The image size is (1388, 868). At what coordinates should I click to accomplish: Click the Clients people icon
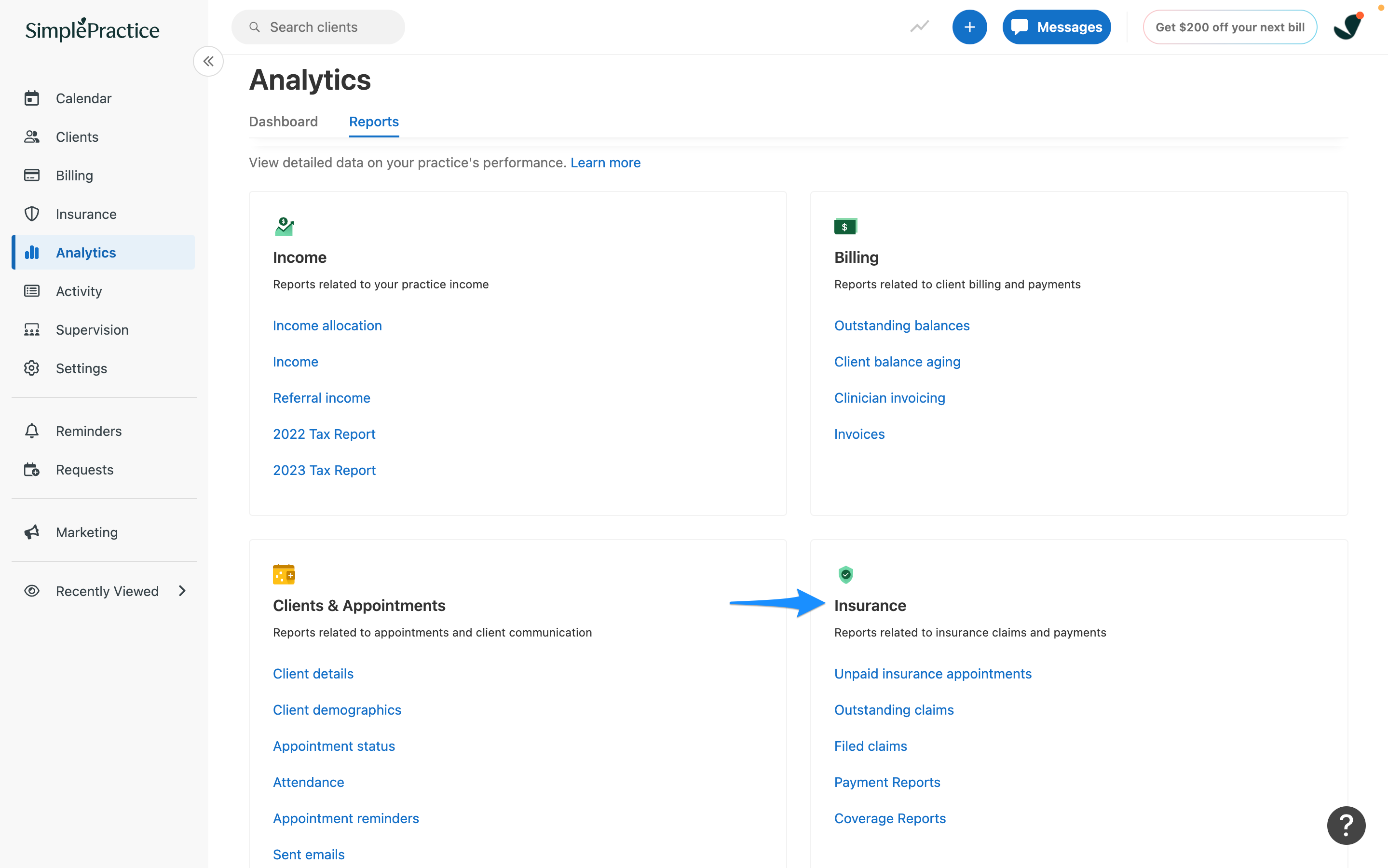[31, 136]
